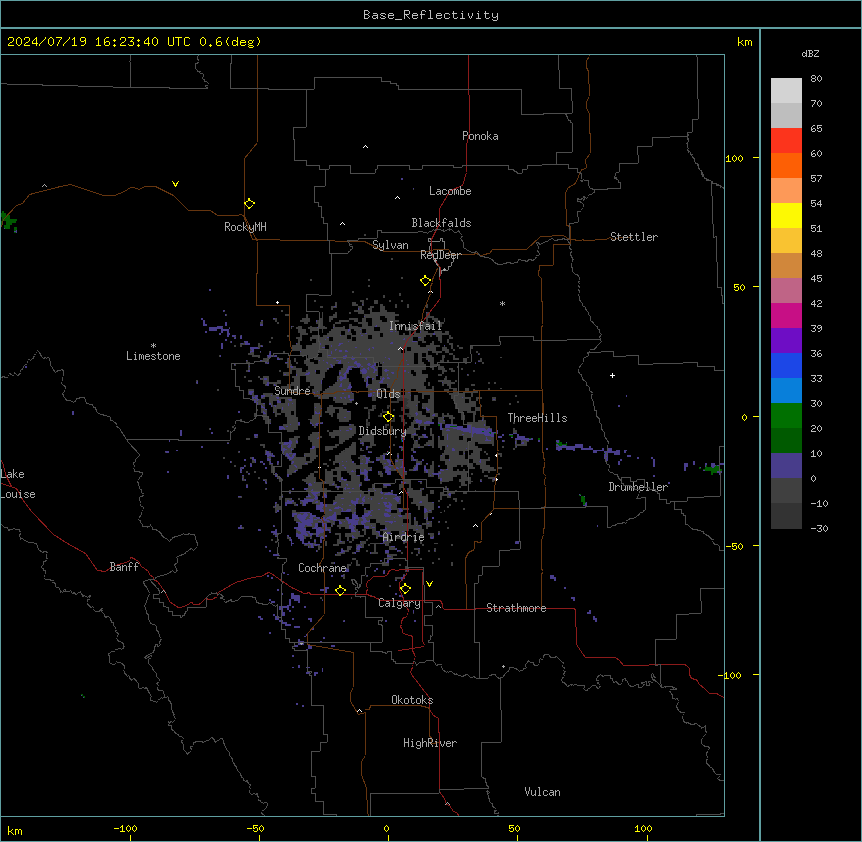The width and height of the screenshot is (862, 842).
Task: Click the -100 tick label on right axis
Action: coord(731,675)
